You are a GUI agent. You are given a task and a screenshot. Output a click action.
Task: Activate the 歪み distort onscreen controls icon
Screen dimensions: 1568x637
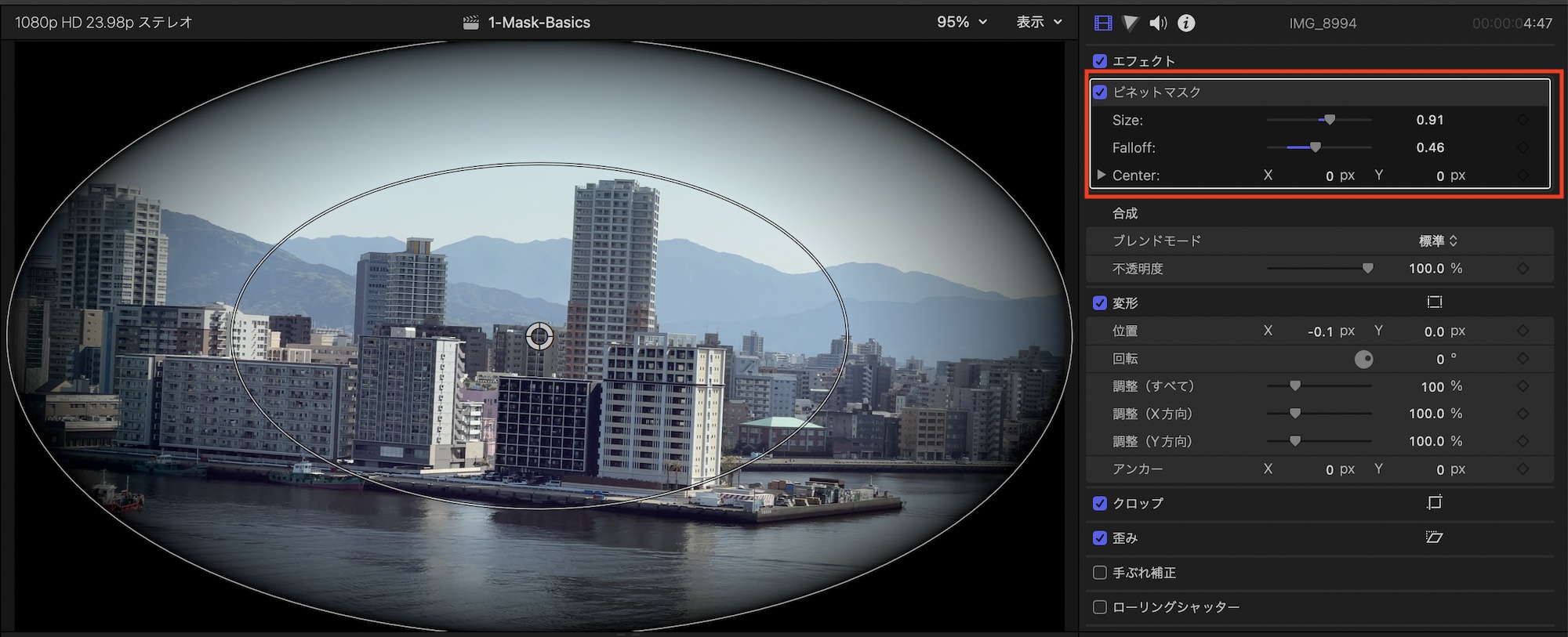point(1435,537)
